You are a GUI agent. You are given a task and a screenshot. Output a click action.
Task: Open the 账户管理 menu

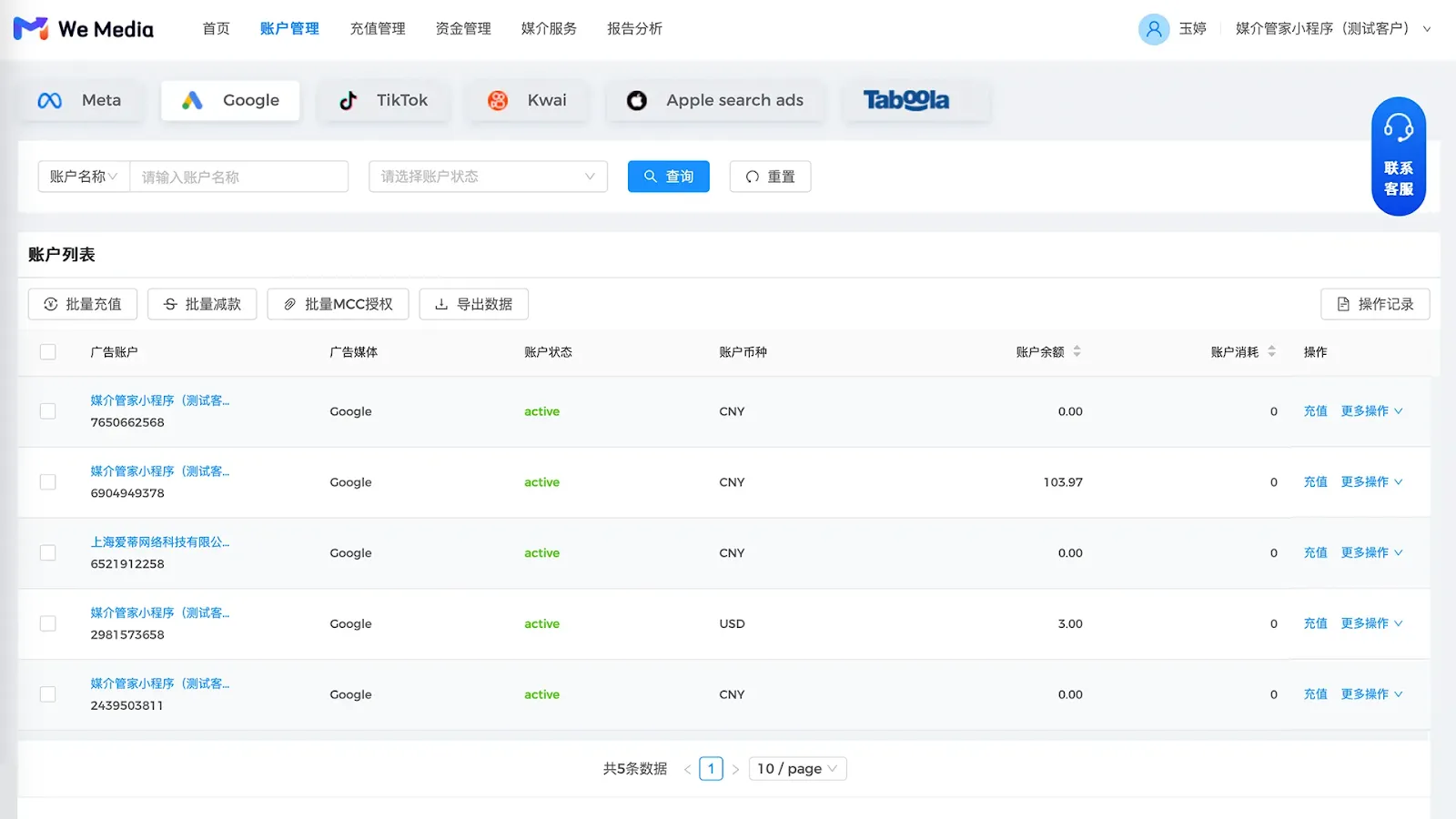[x=289, y=29]
